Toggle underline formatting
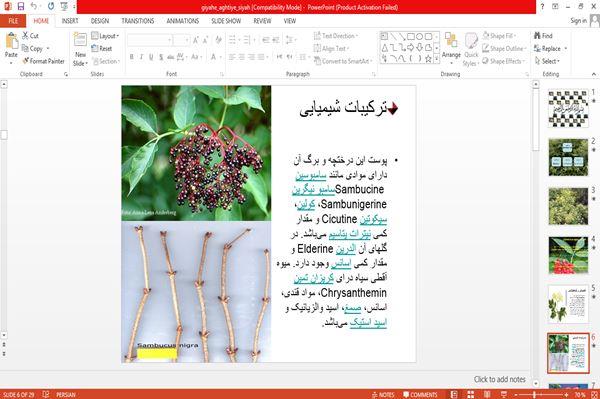This screenshot has height=399, width=600. [x=151, y=57]
